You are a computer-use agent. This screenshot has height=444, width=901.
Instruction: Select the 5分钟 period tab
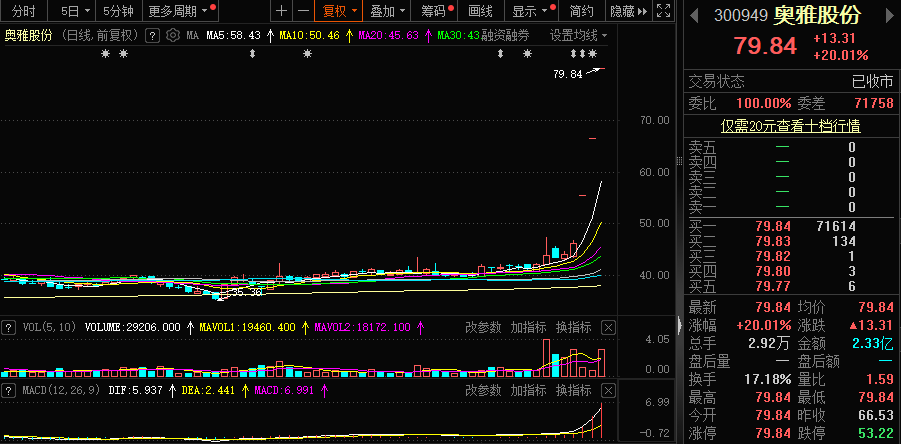[118, 11]
